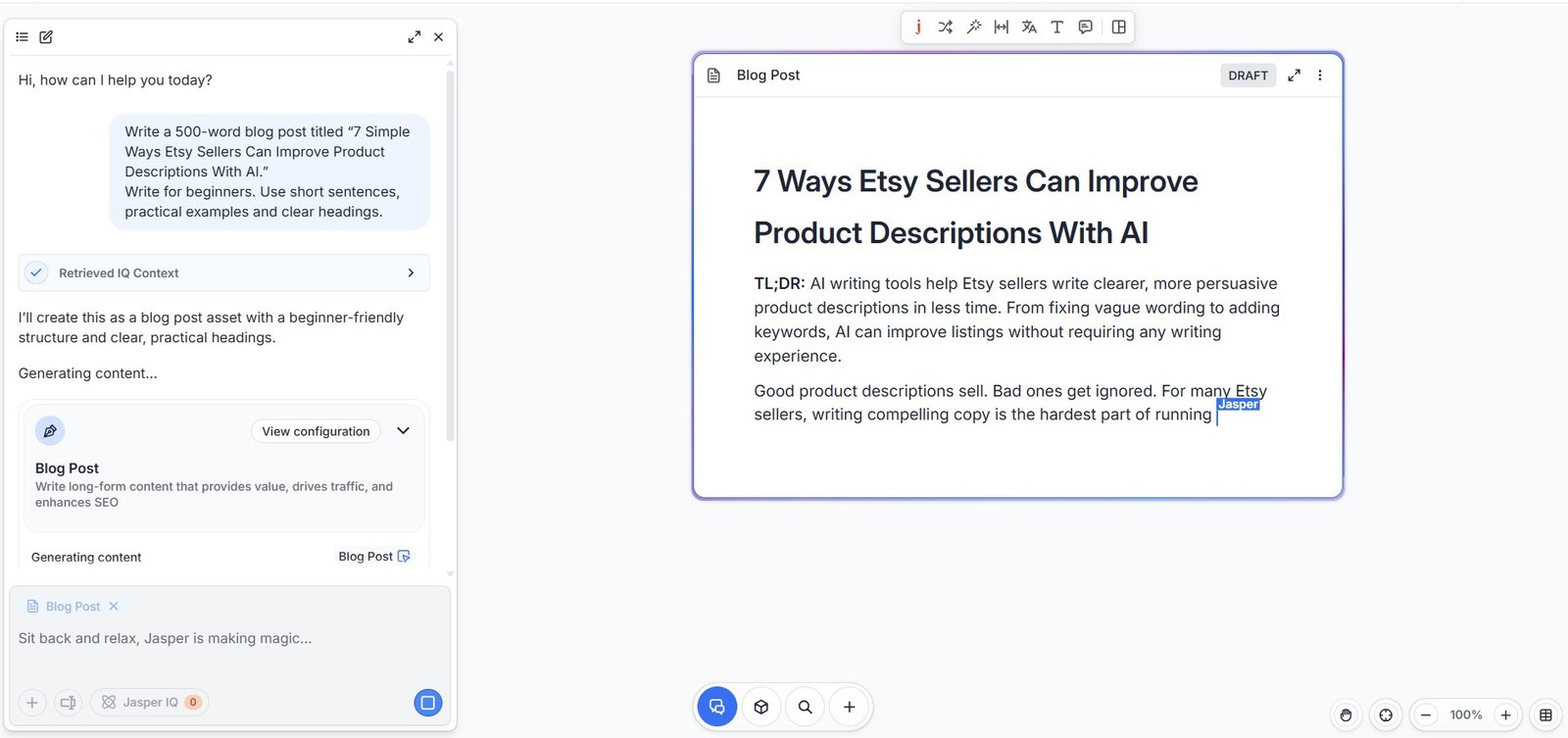Select the chat mode button in the bottom bar
The image size is (1568, 738).
pos(716,707)
